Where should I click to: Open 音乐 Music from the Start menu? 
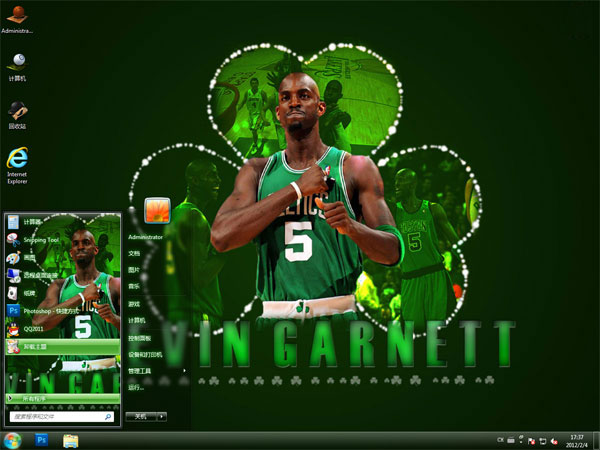[134, 286]
